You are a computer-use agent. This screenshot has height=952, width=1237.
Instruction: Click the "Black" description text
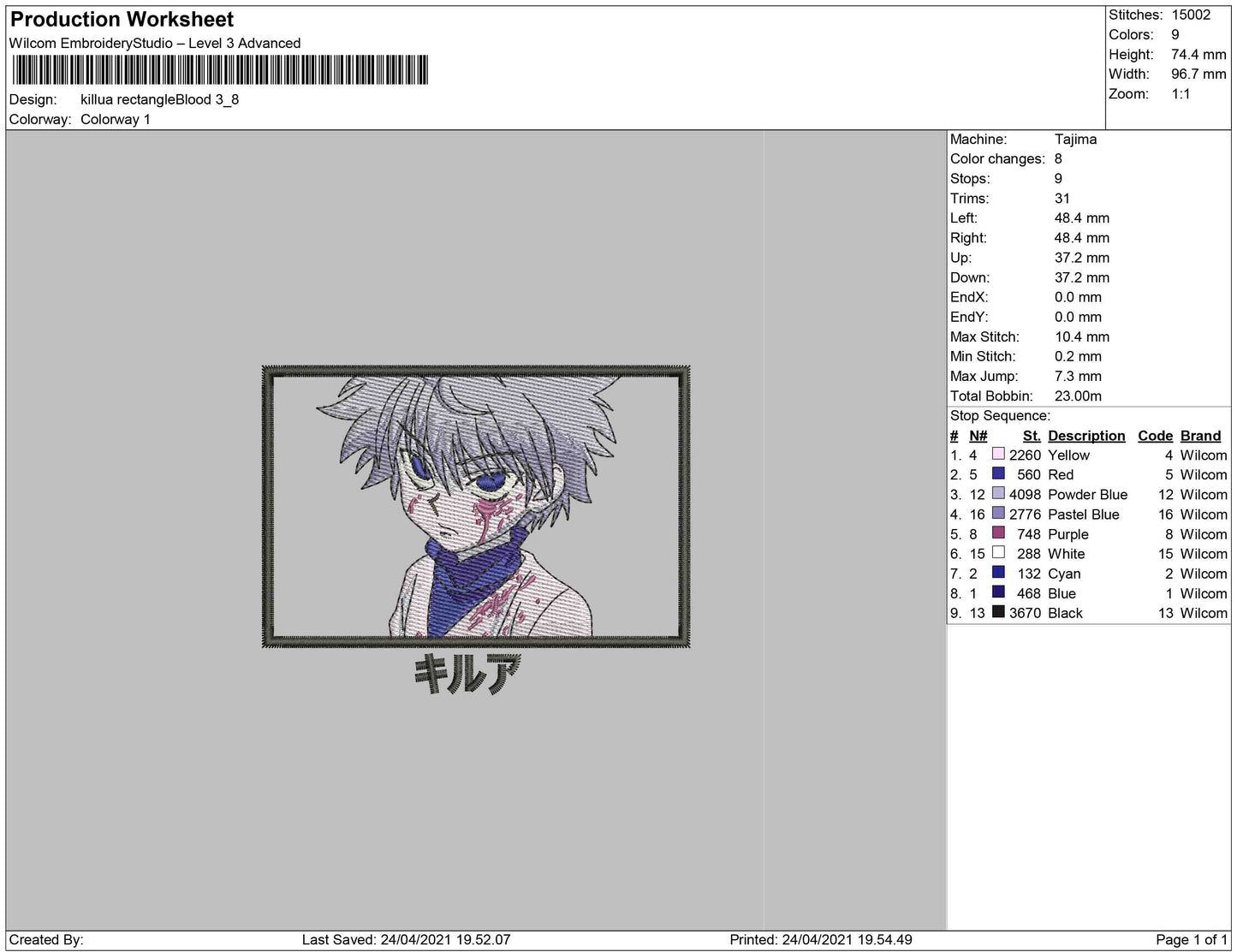pos(1065,612)
